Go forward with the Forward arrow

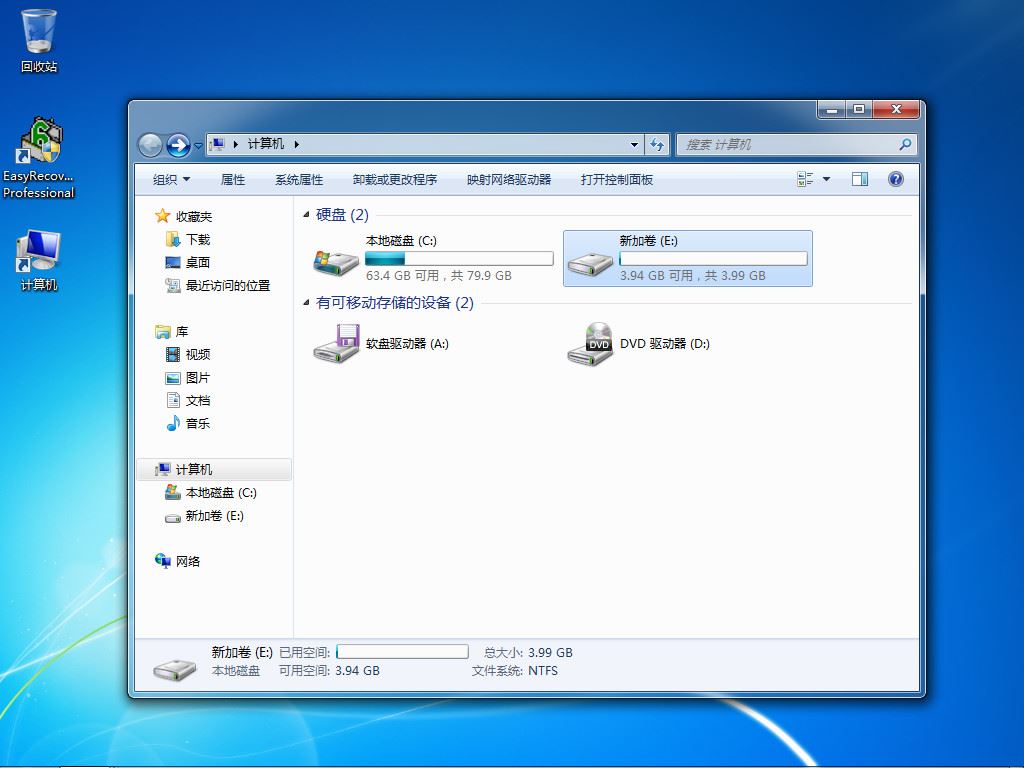pyautogui.click(x=178, y=145)
